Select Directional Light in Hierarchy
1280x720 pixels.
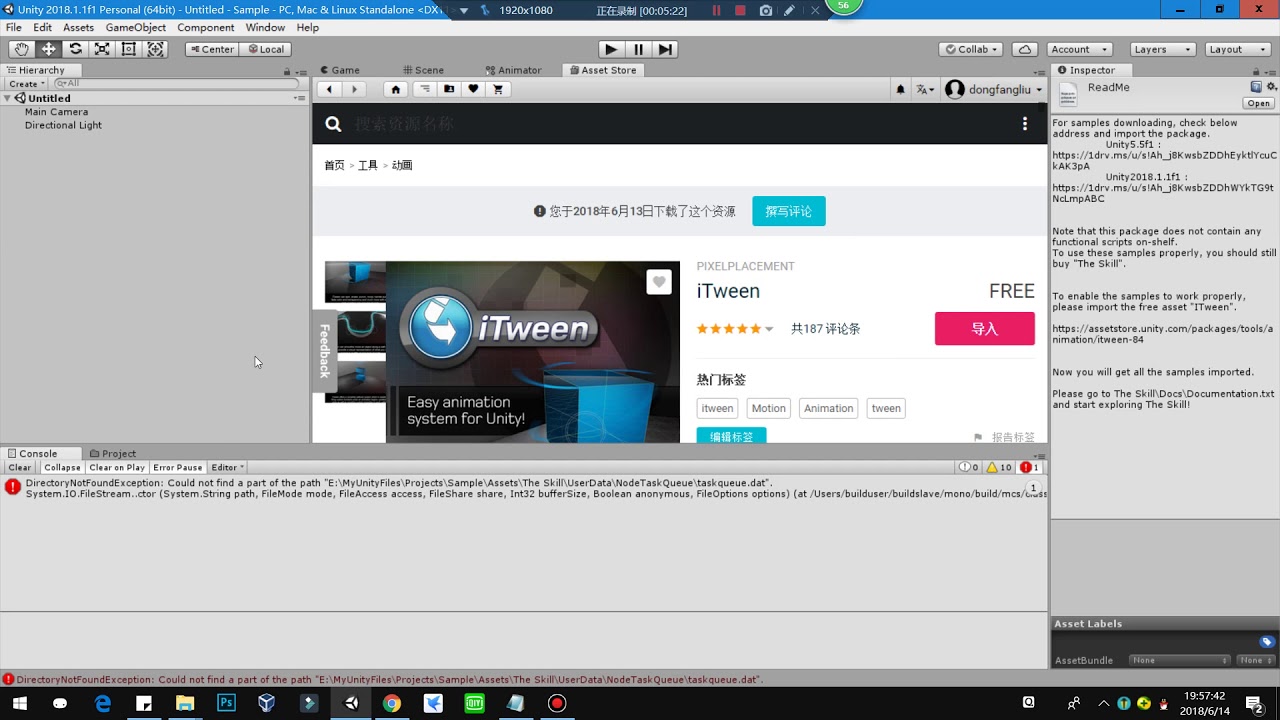click(63, 125)
